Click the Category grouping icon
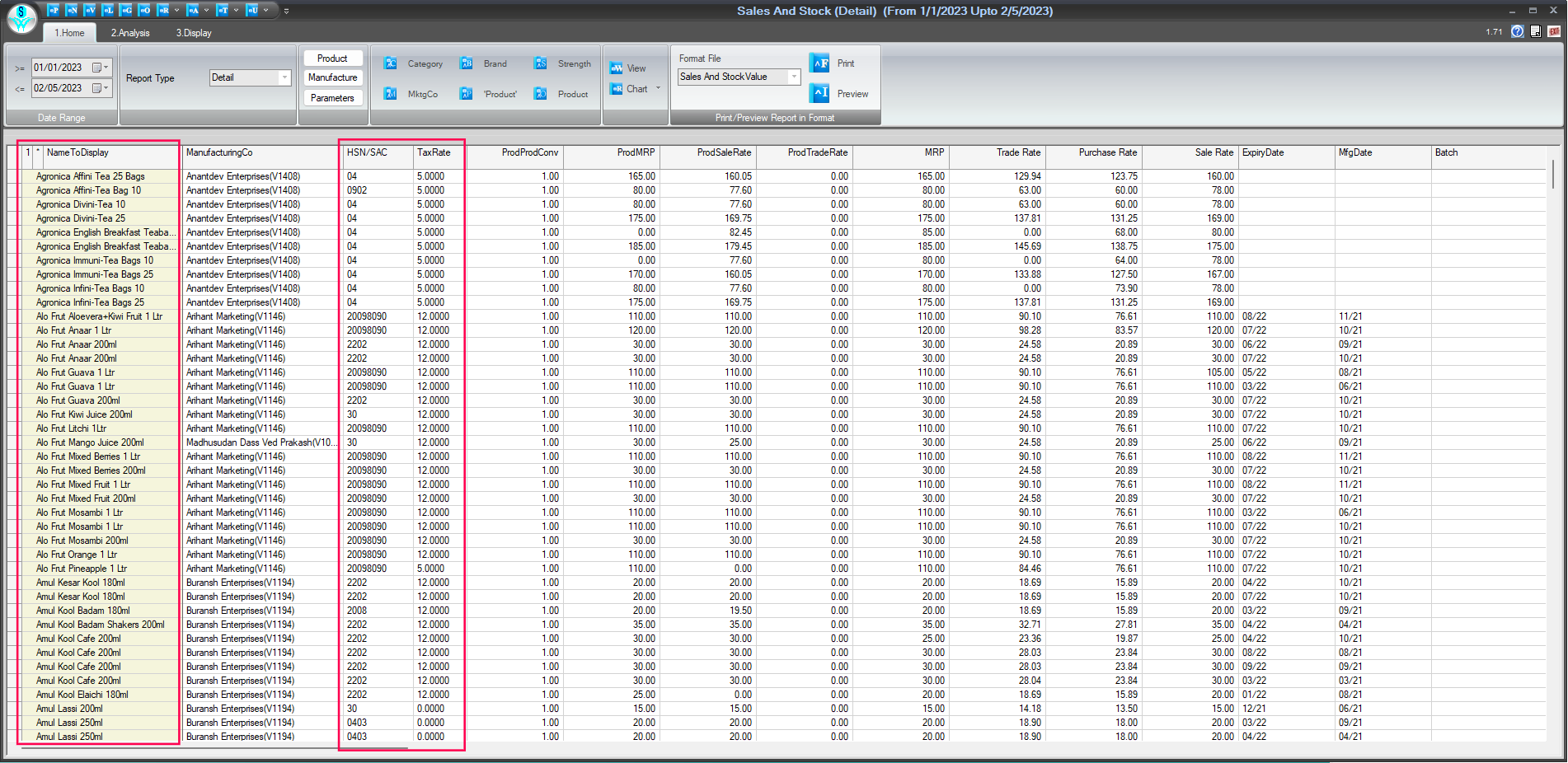The width and height of the screenshot is (1568, 763). pyautogui.click(x=391, y=63)
